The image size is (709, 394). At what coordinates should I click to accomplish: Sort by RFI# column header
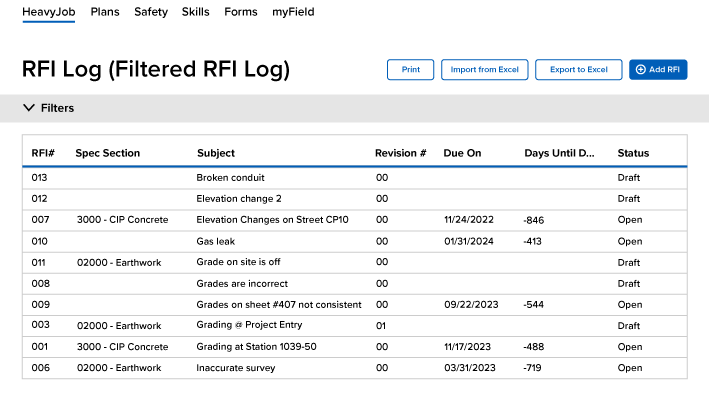point(43,153)
